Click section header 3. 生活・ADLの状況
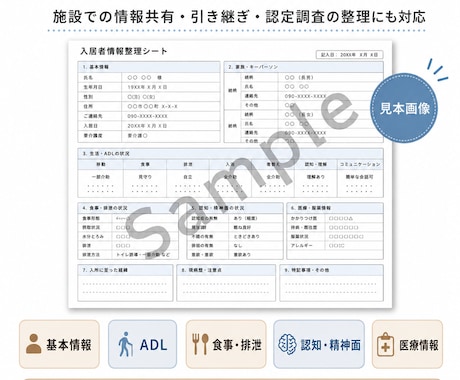460x380 pixels. 230,154
